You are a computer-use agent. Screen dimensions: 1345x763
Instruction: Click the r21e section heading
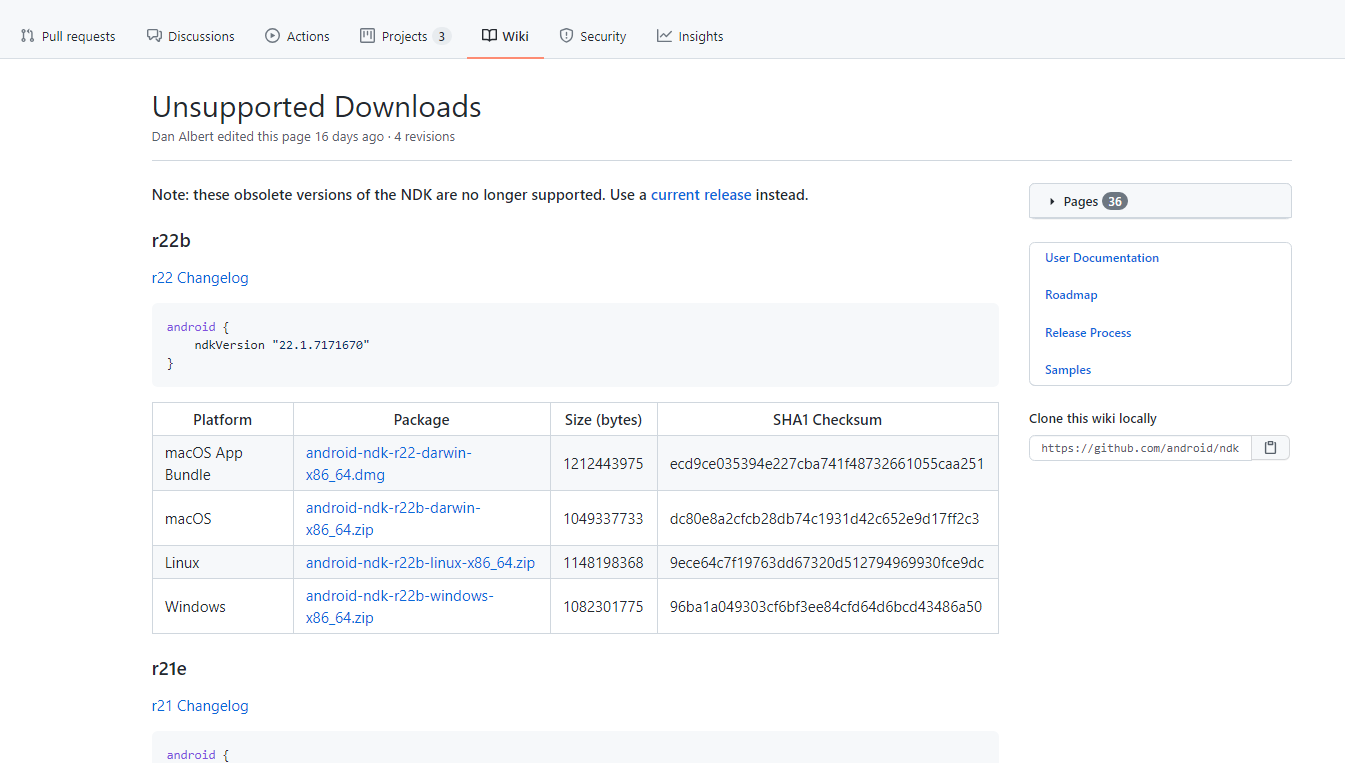pyautogui.click(x=170, y=669)
